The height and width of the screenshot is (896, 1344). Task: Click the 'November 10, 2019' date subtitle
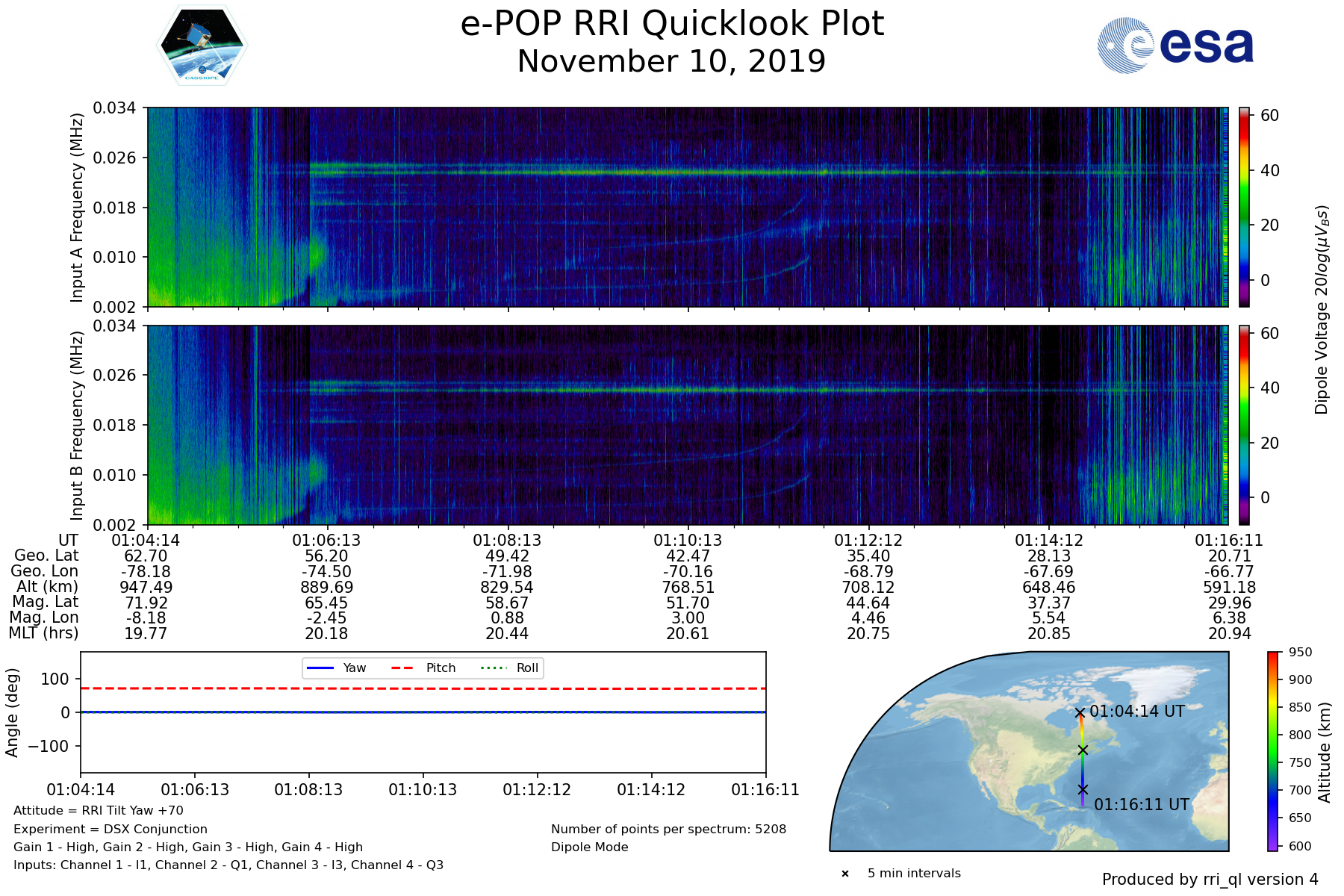coord(672,61)
